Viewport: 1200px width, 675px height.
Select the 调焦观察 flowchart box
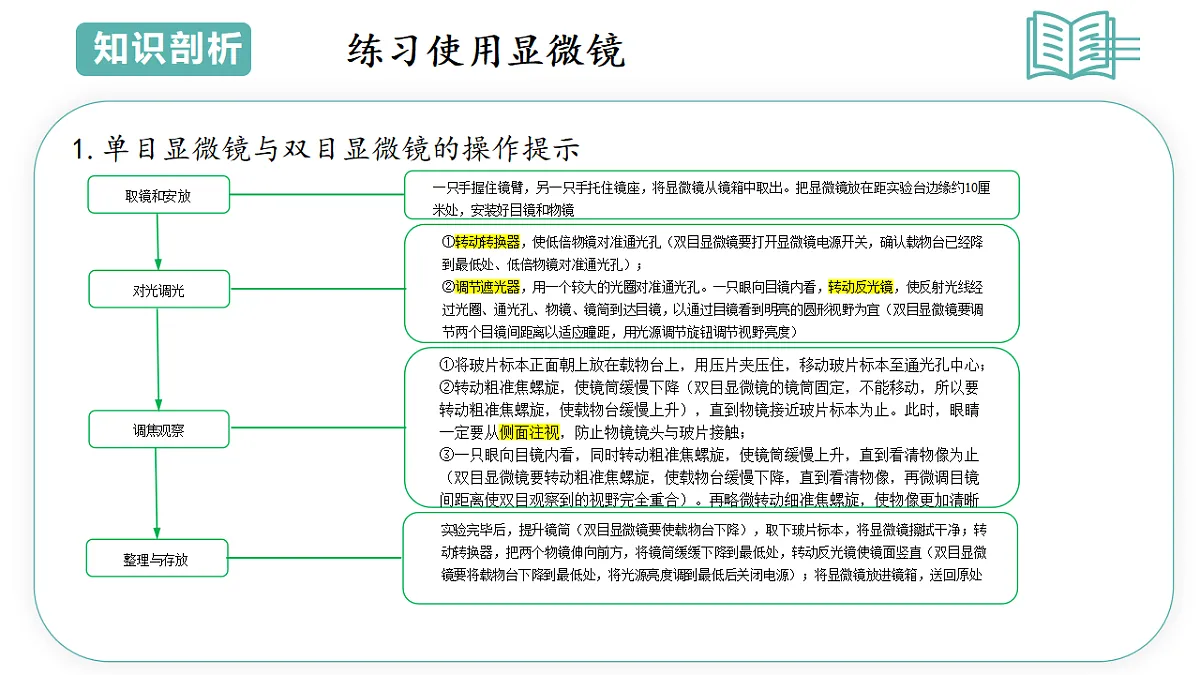coord(158,430)
